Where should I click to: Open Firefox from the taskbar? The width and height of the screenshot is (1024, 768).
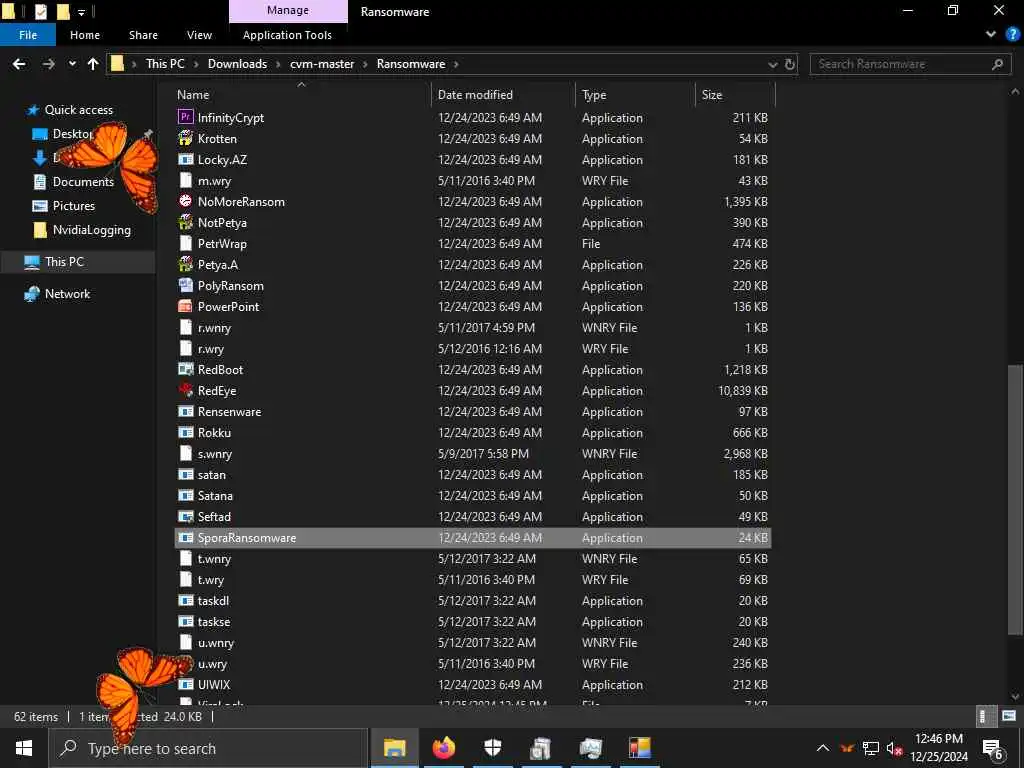pyautogui.click(x=444, y=748)
